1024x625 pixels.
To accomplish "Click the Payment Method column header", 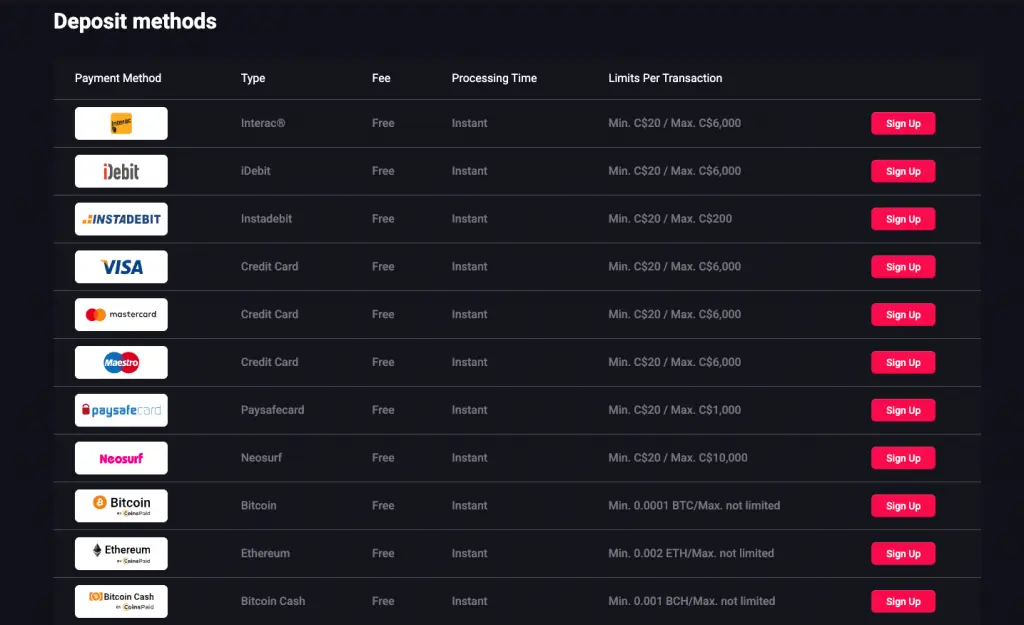I will tap(118, 78).
